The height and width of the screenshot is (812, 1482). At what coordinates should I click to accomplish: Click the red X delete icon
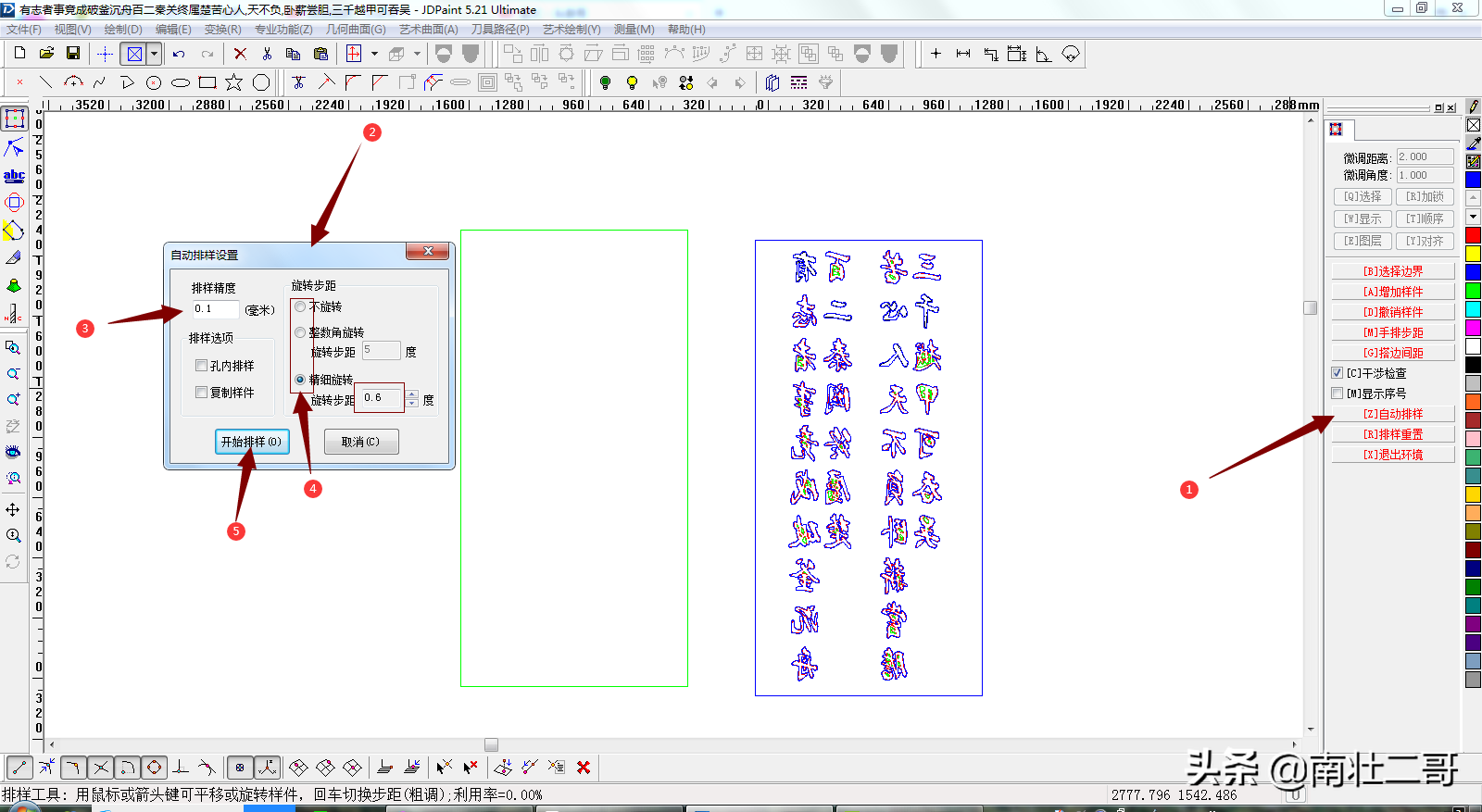[240, 54]
